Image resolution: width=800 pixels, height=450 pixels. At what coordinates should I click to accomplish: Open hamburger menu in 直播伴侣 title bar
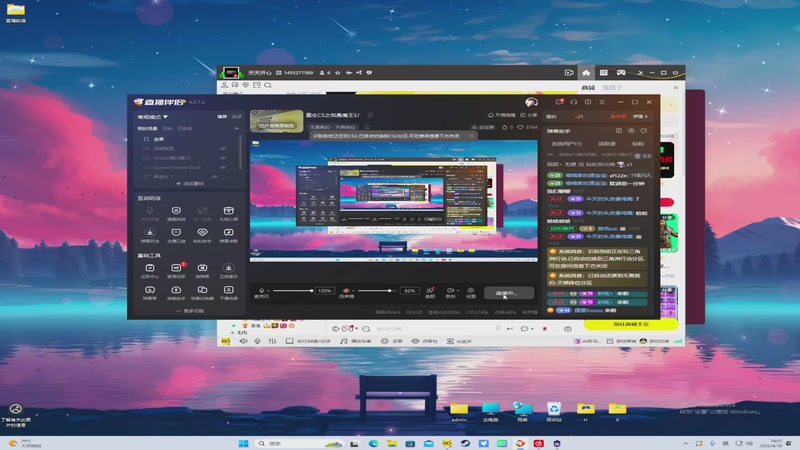[x=602, y=102]
